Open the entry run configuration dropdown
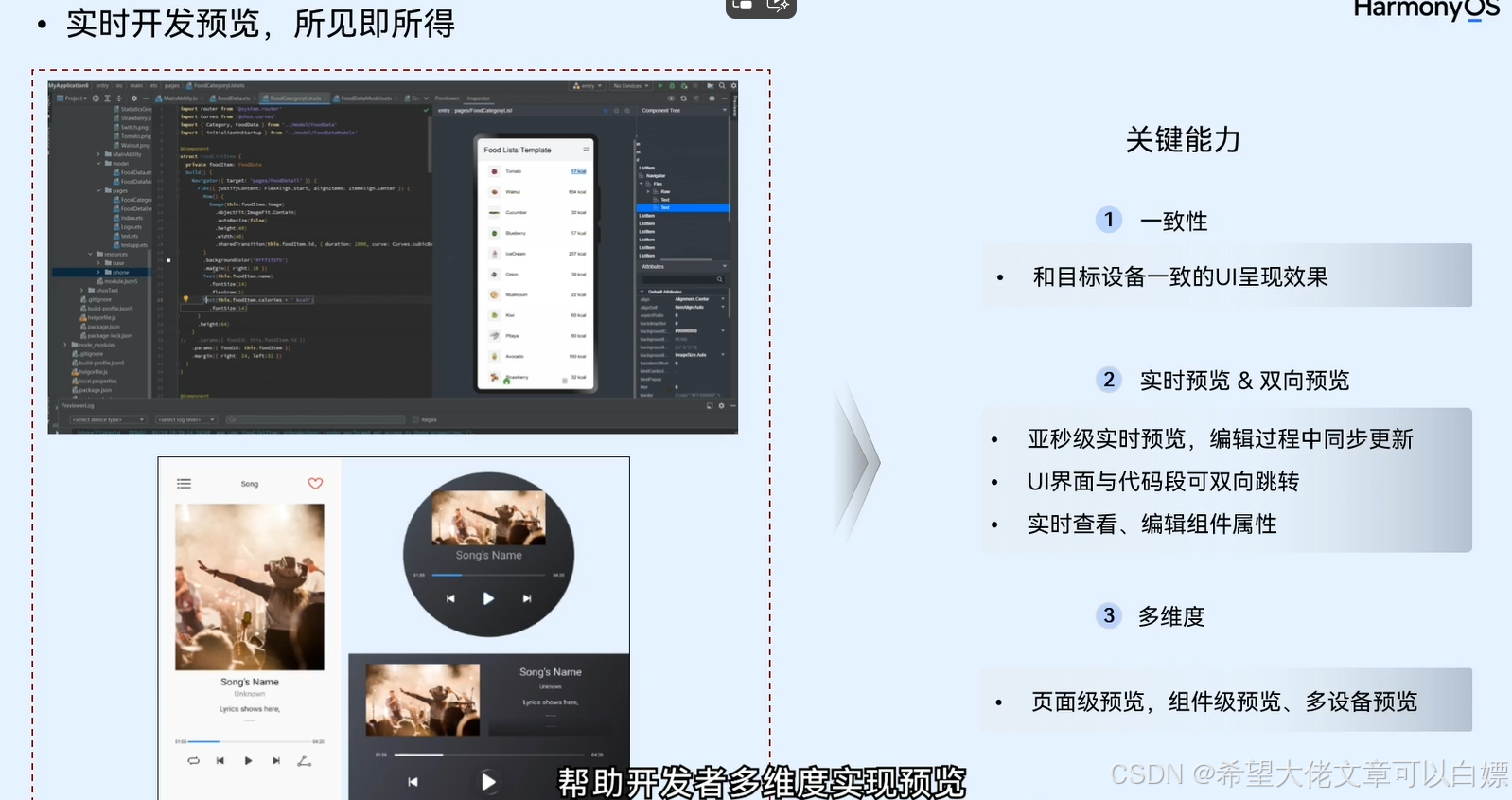The height and width of the screenshot is (800, 1512). [588, 86]
